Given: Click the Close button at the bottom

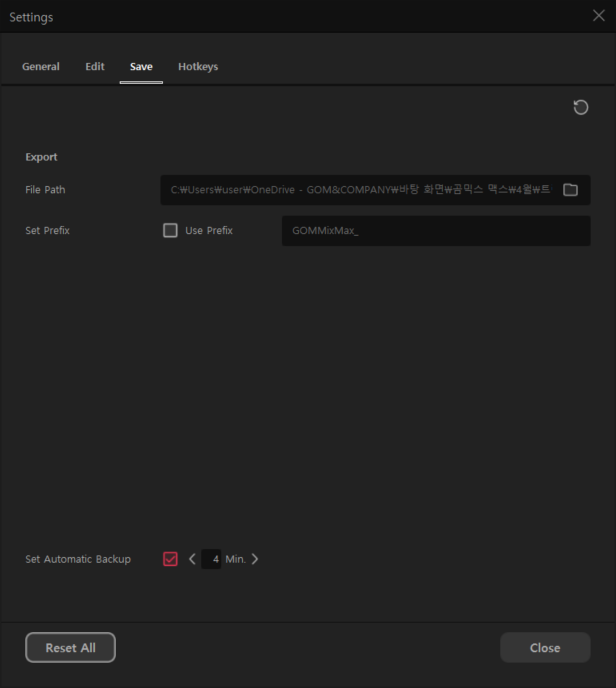Looking at the screenshot, I should pos(545,648).
